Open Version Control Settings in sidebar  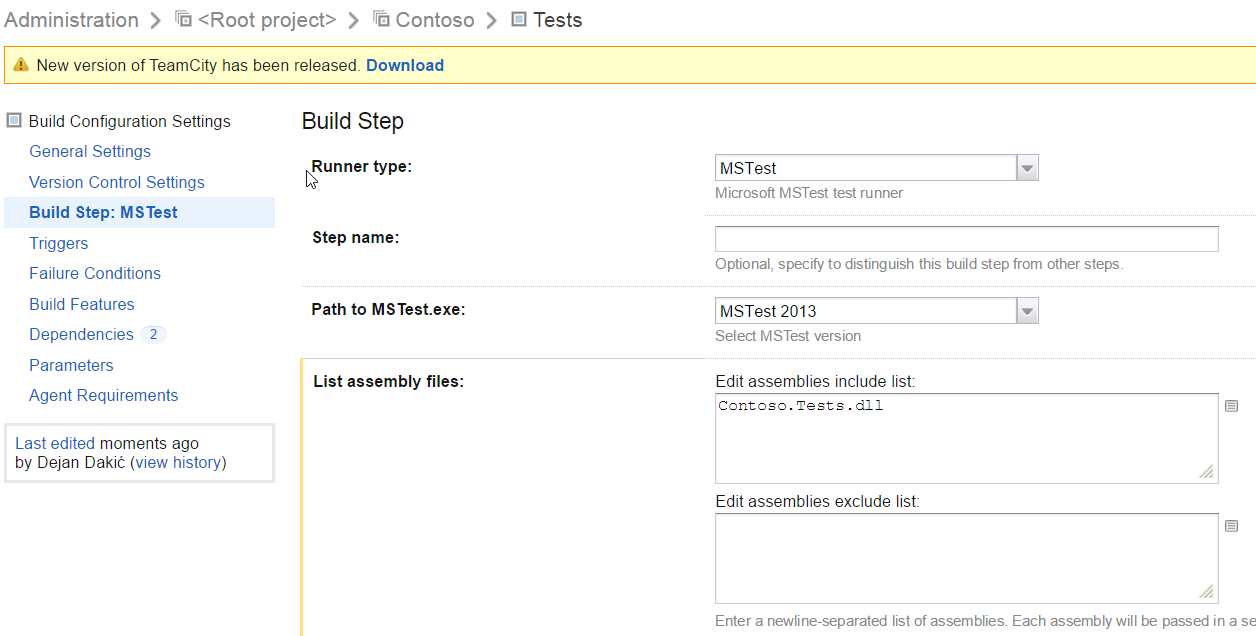(x=117, y=182)
